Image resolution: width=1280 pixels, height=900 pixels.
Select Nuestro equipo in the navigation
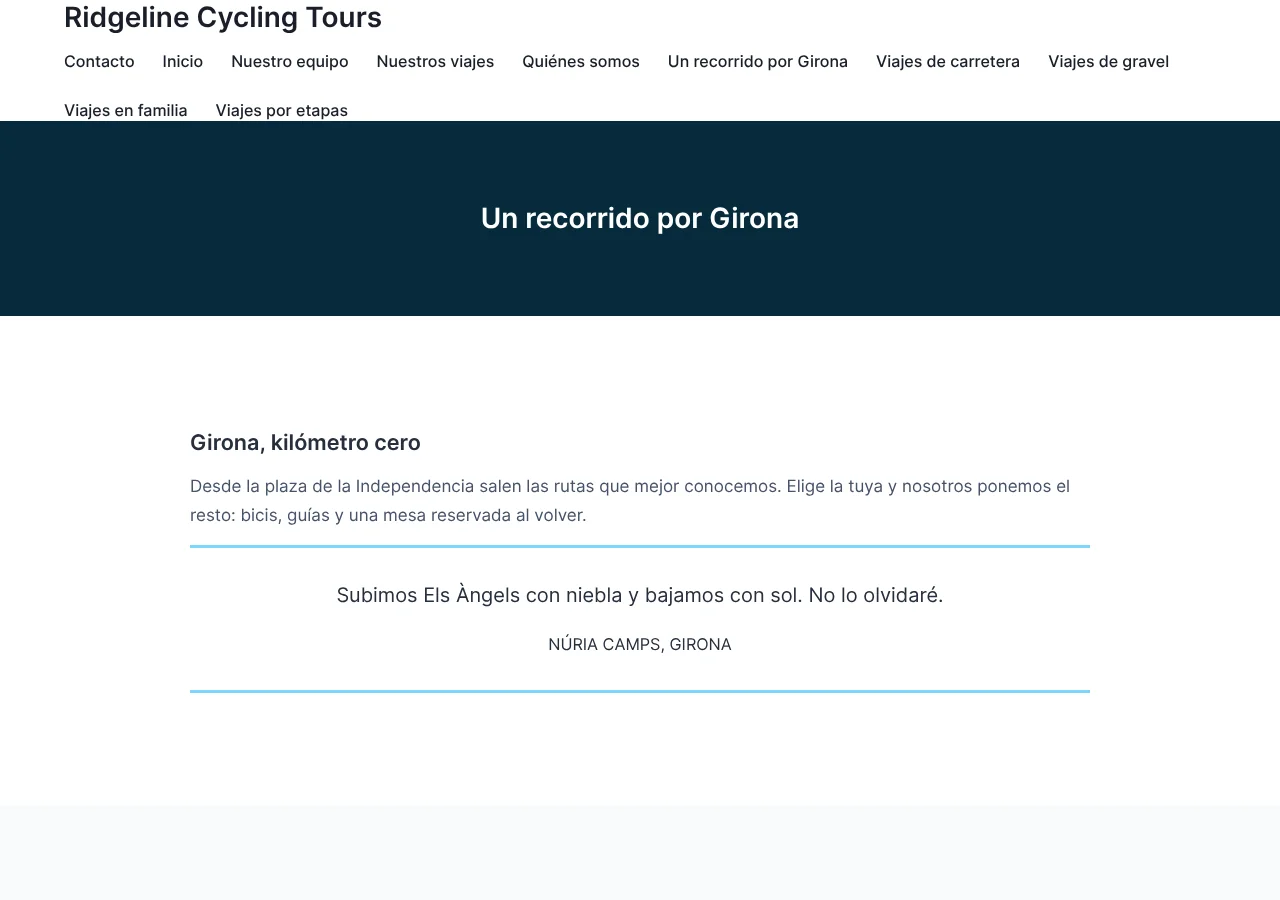click(290, 61)
